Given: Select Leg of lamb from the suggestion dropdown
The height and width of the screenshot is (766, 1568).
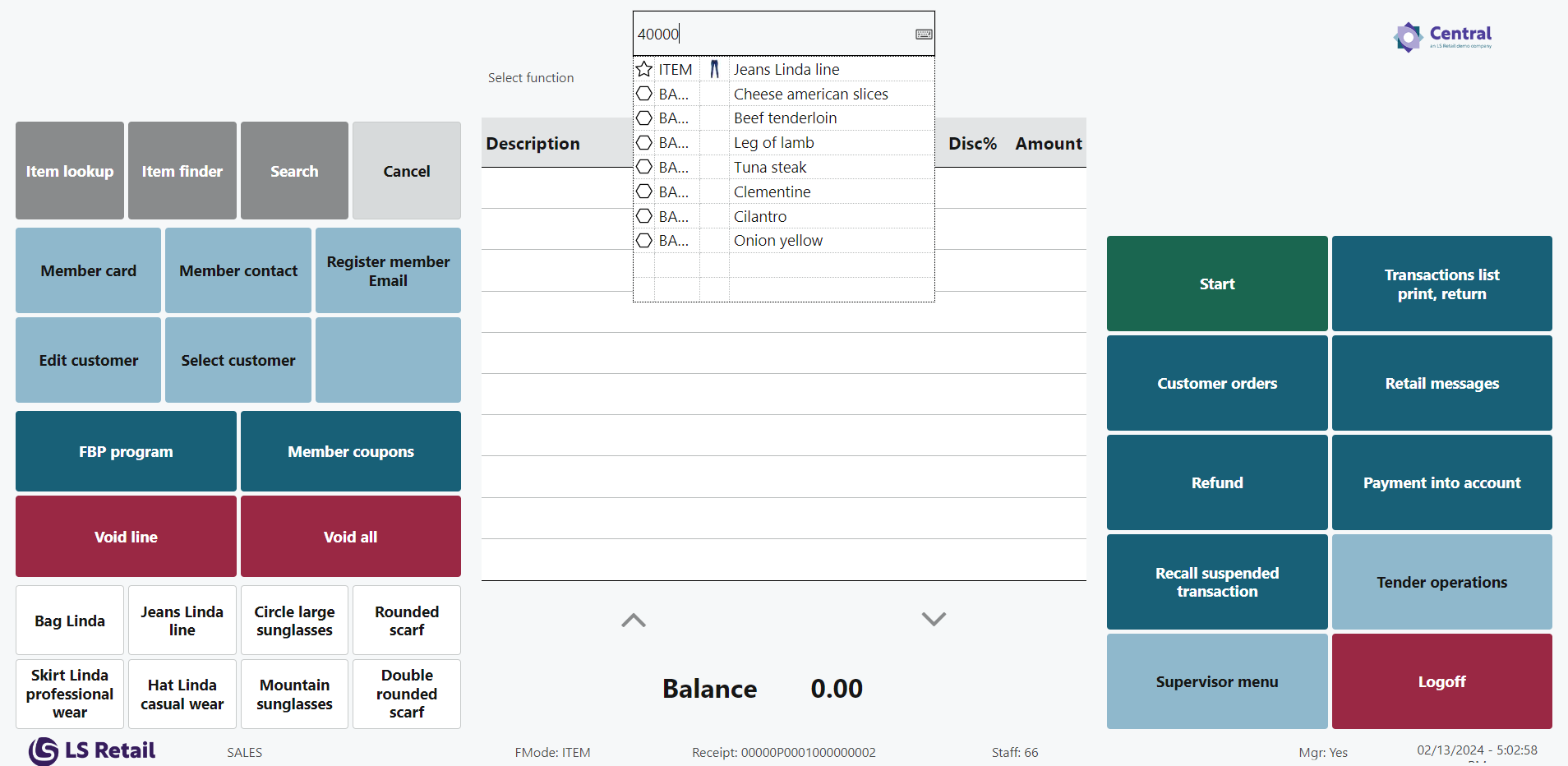Looking at the screenshot, I should pyautogui.click(x=773, y=143).
